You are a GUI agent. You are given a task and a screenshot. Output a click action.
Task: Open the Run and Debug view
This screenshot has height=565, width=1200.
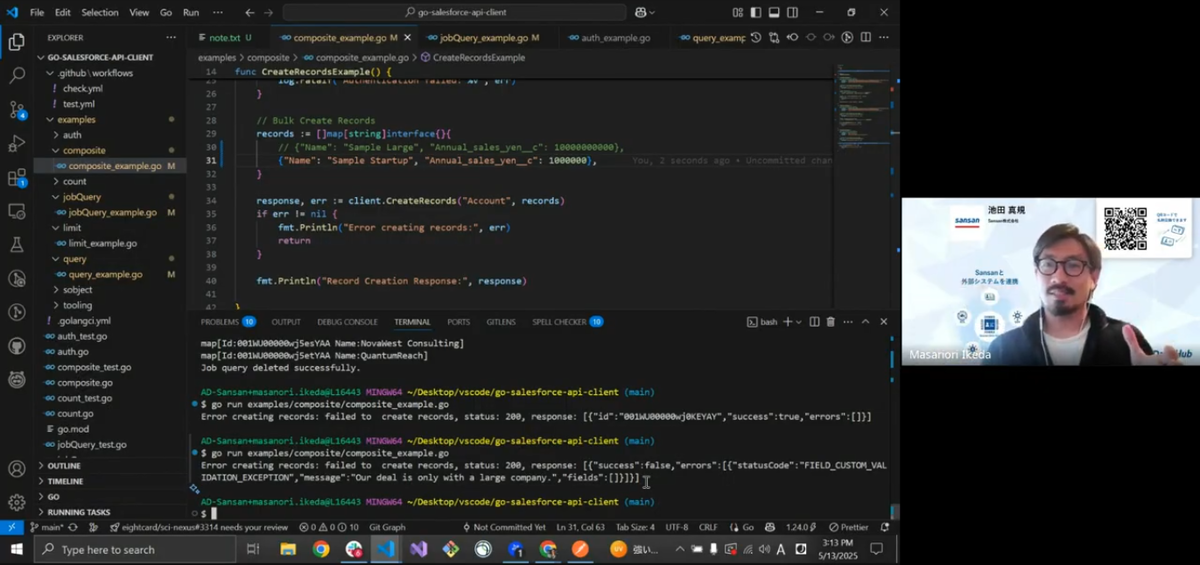click(16, 143)
